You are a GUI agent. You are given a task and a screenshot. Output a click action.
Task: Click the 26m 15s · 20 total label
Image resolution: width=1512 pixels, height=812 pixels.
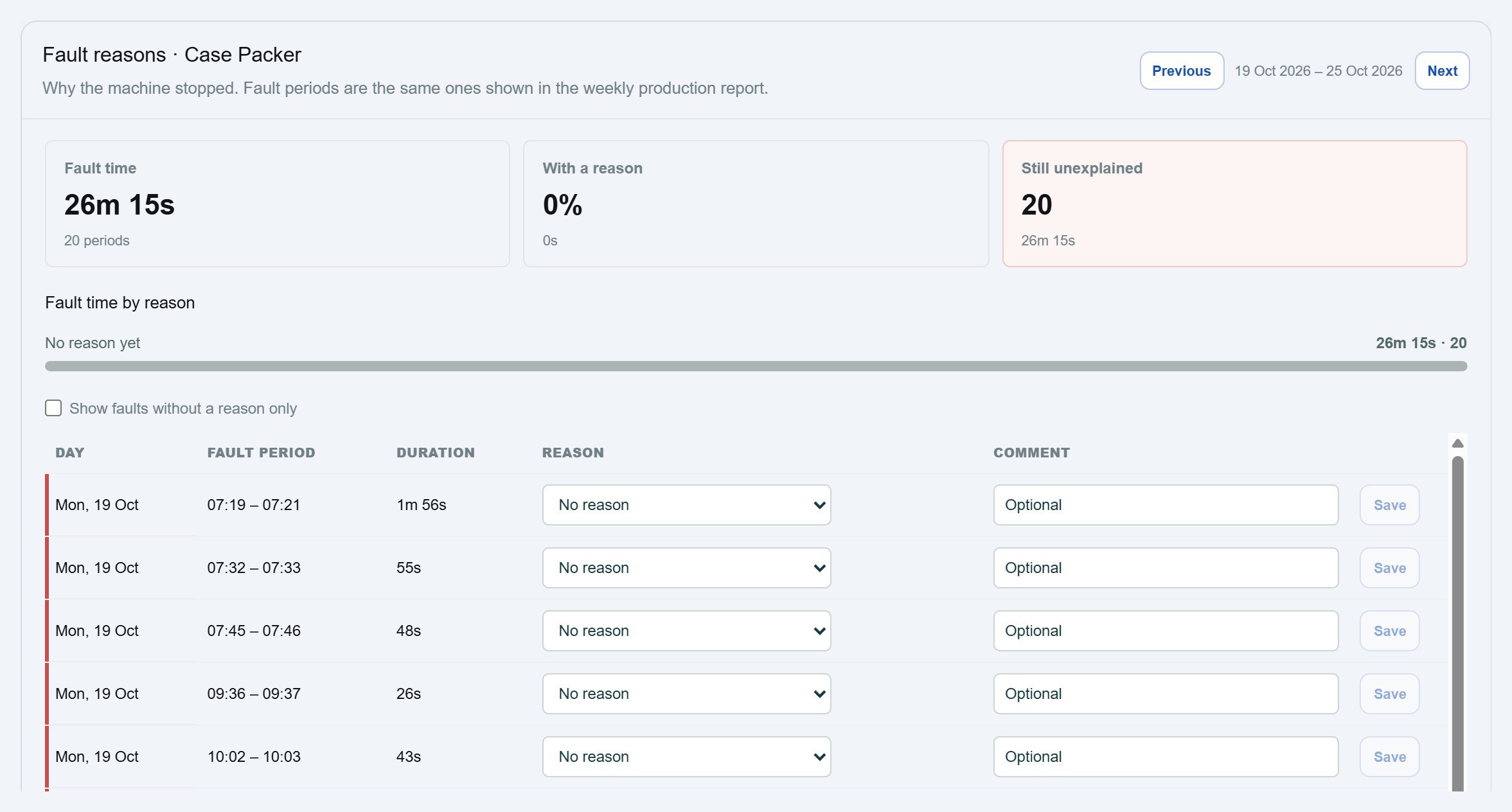(1421, 343)
